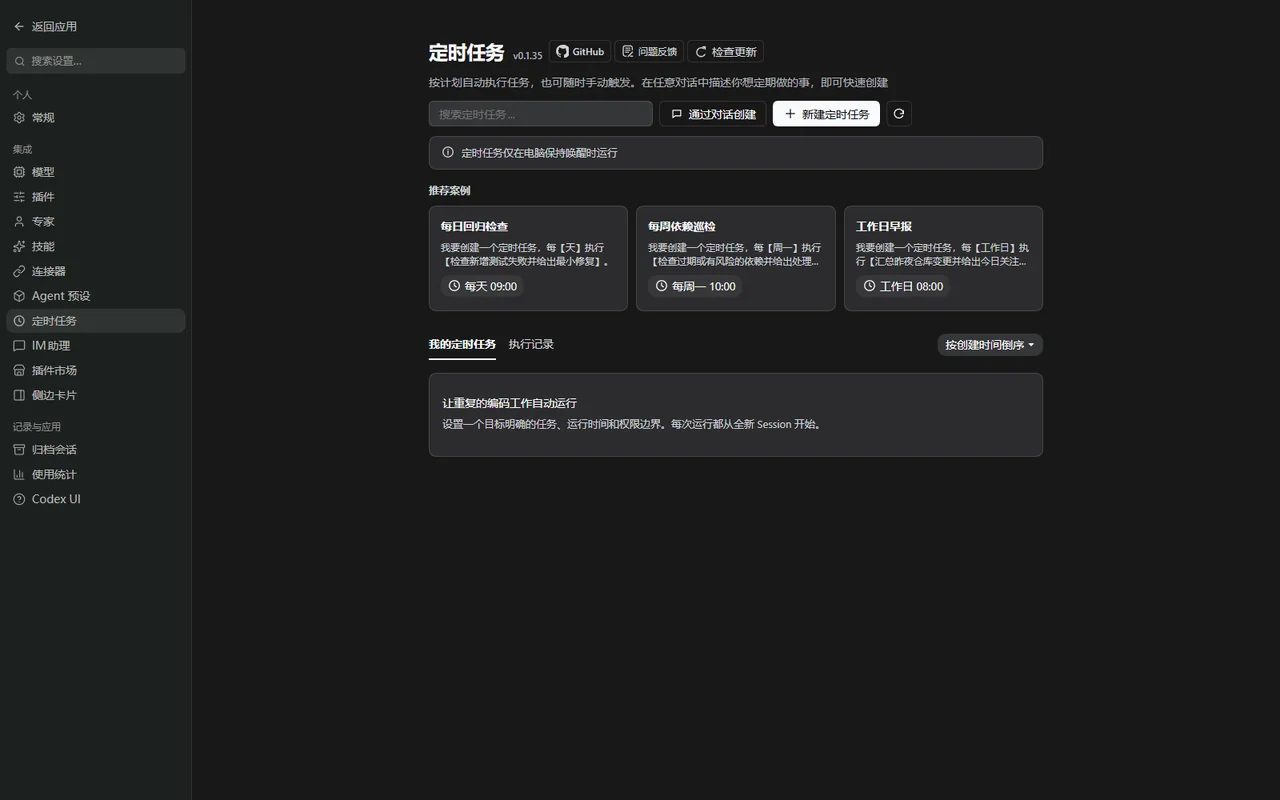The height and width of the screenshot is (800, 1280).
Task: Select the 工作日早报 example card
Action: (943, 259)
